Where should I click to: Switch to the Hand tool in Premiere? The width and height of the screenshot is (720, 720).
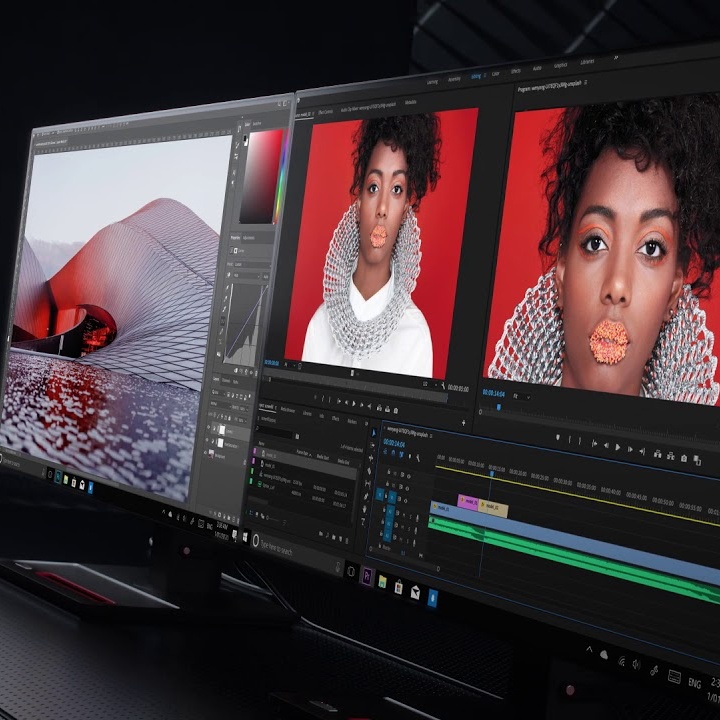coord(365,509)
